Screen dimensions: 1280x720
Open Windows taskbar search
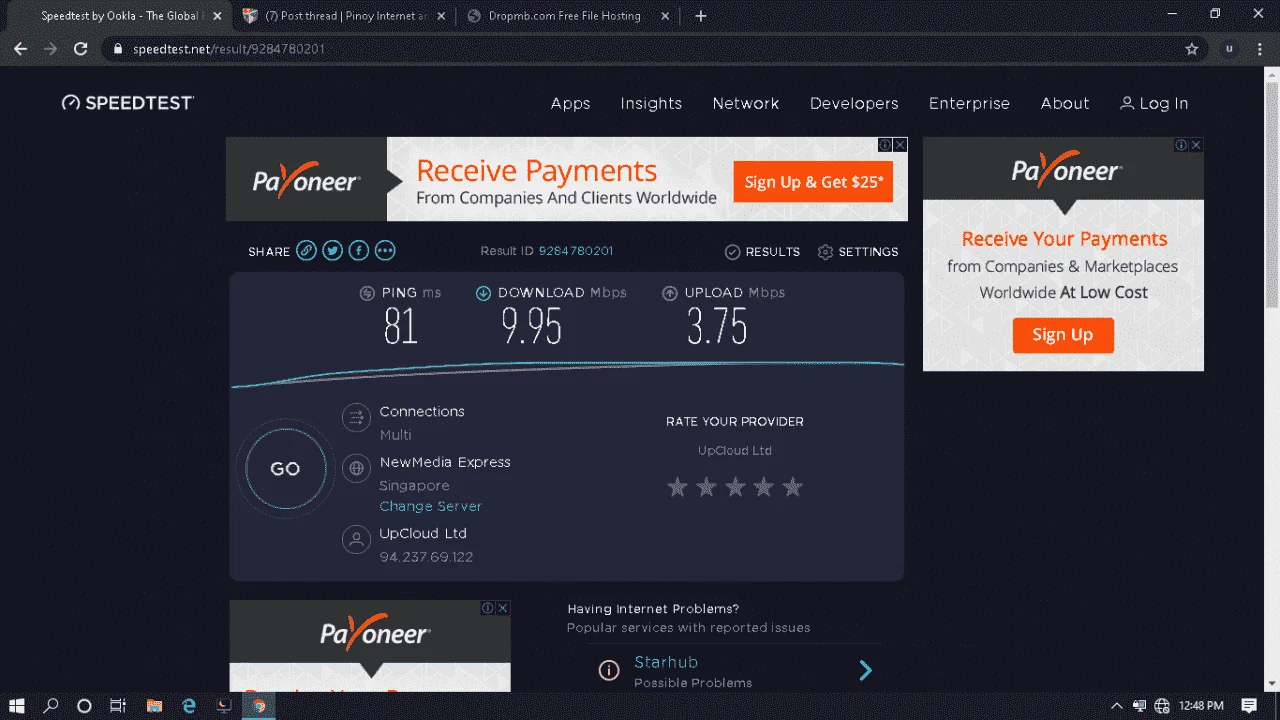51,706
